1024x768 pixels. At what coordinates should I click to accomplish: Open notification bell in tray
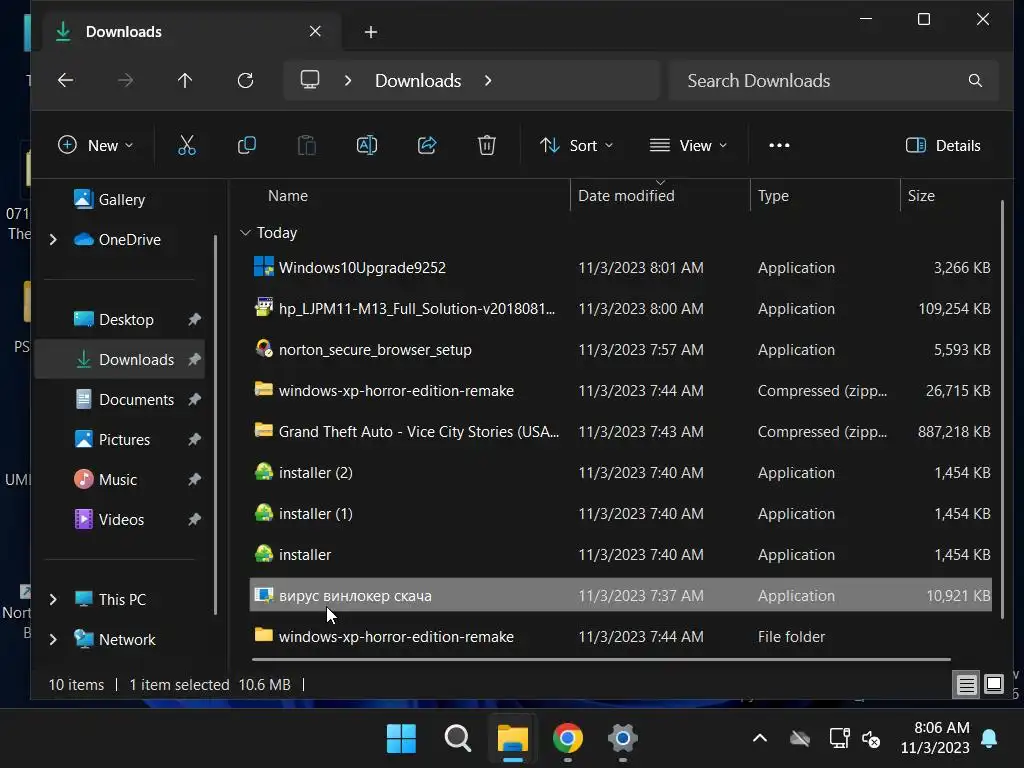pyautogui.click(x=989, y=739)
